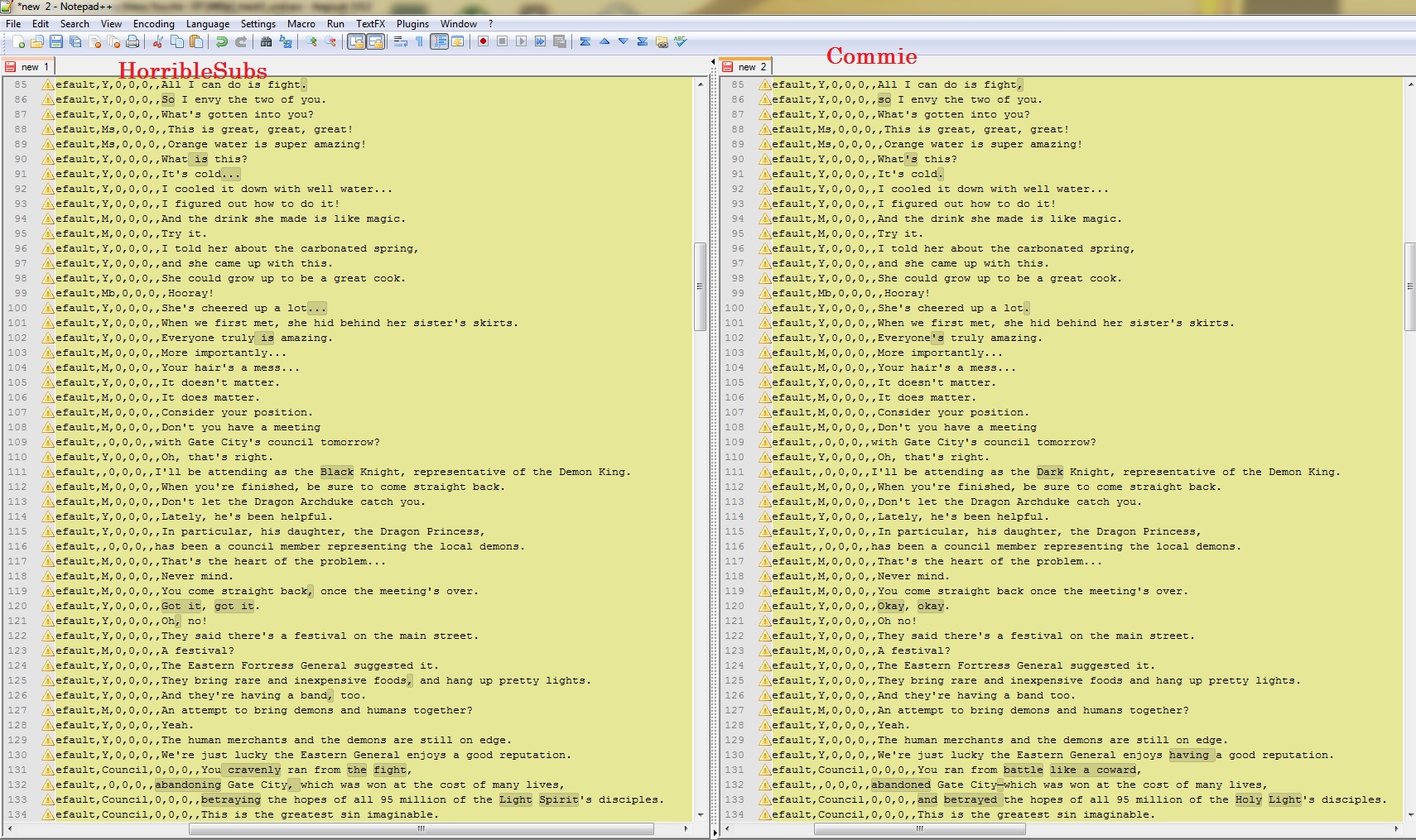Click the Paste clipboard icon
Image resolution: width=1416 pixels, height=840 pixels.
click(195, 42)
